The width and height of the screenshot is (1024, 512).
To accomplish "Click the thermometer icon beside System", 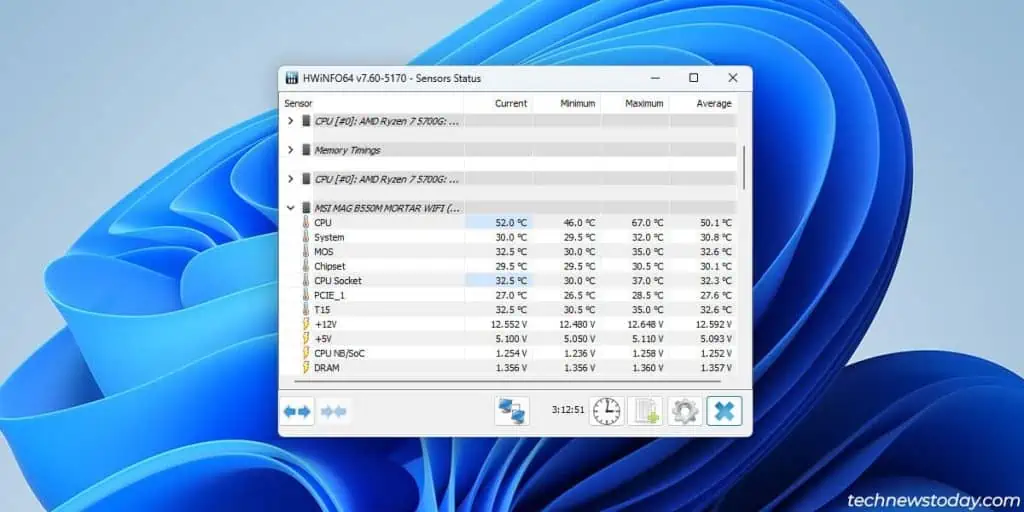I will click(x=305, y=237).
